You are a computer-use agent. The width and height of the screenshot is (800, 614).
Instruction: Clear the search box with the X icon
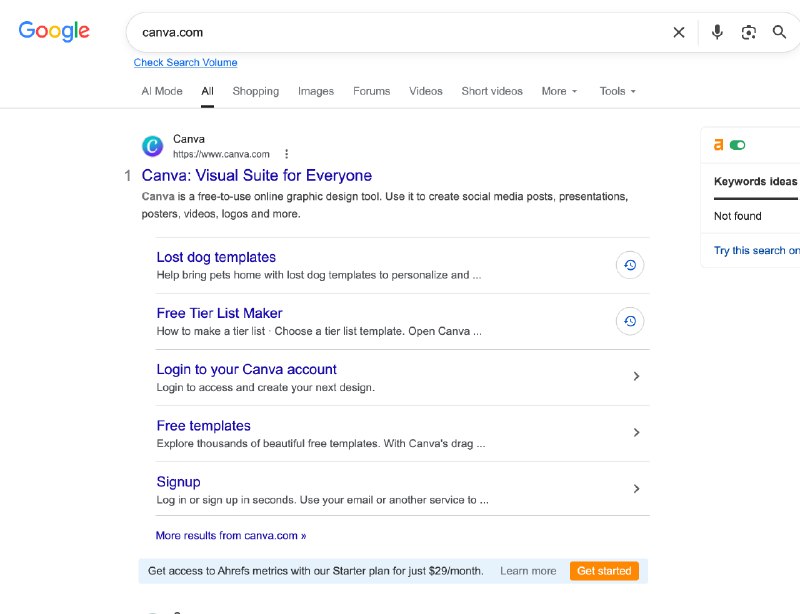679,32
